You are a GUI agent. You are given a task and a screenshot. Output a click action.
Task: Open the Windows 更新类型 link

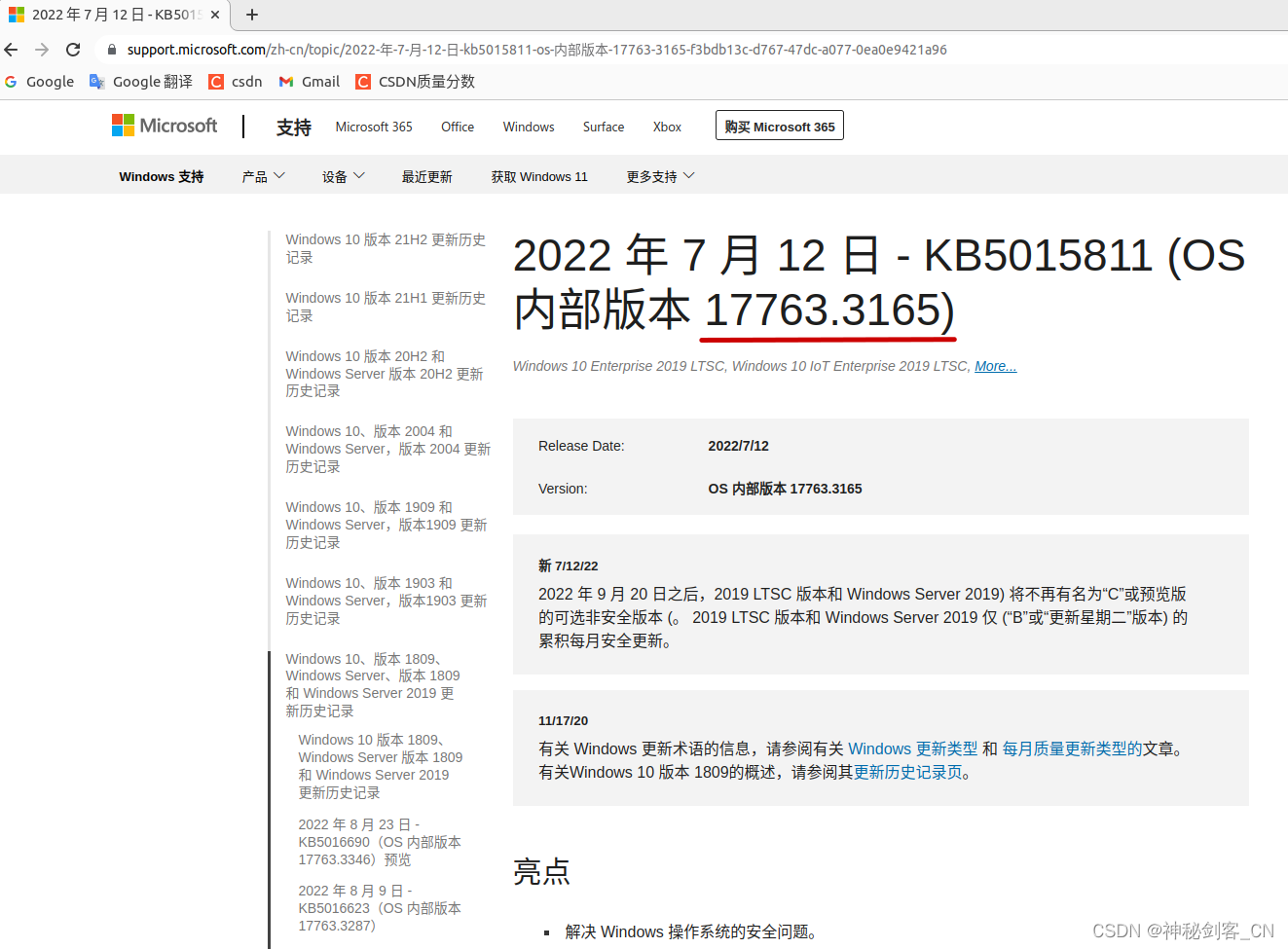[912, 748]
